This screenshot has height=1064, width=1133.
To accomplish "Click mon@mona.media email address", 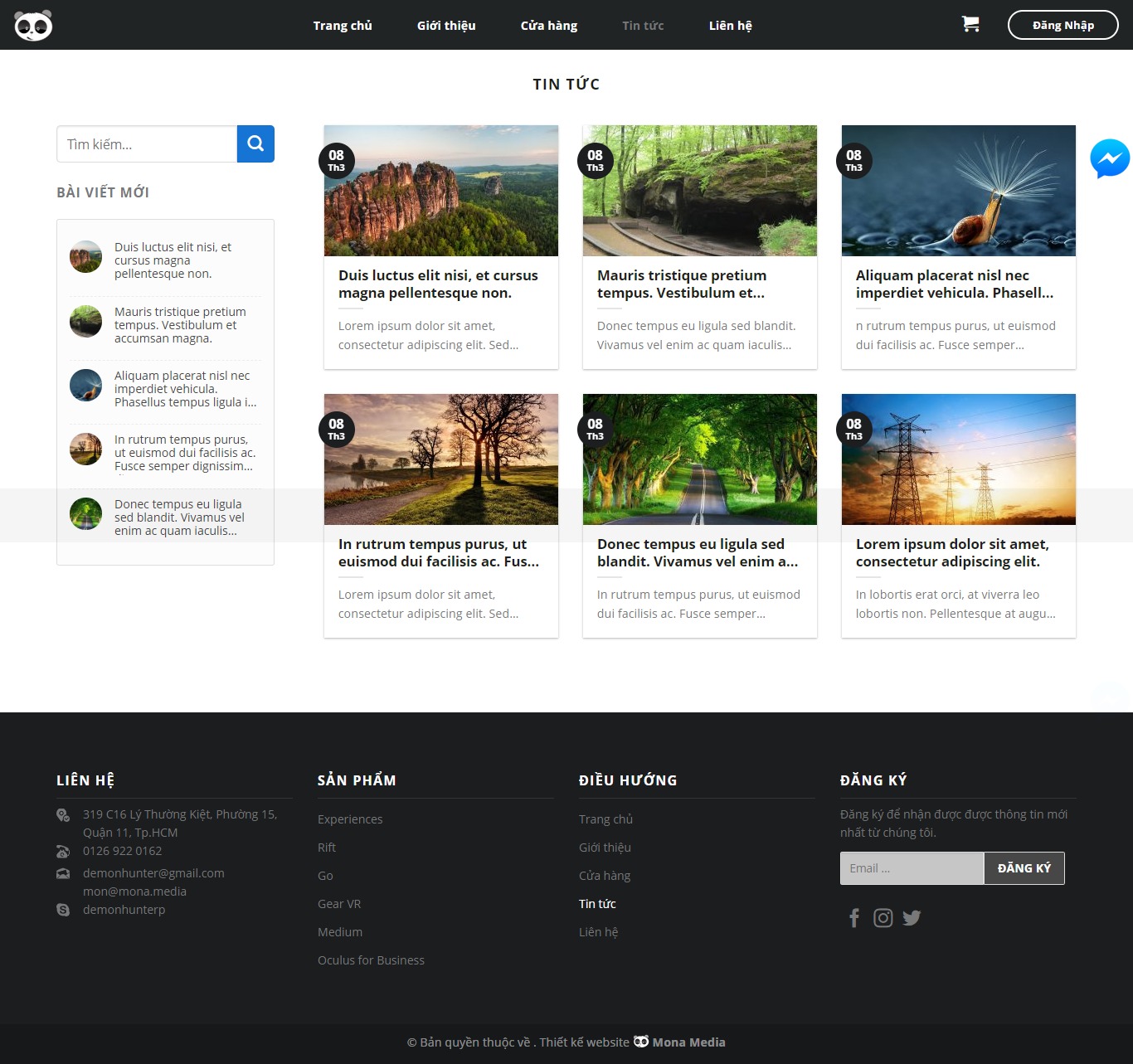I will click(134, 892).
